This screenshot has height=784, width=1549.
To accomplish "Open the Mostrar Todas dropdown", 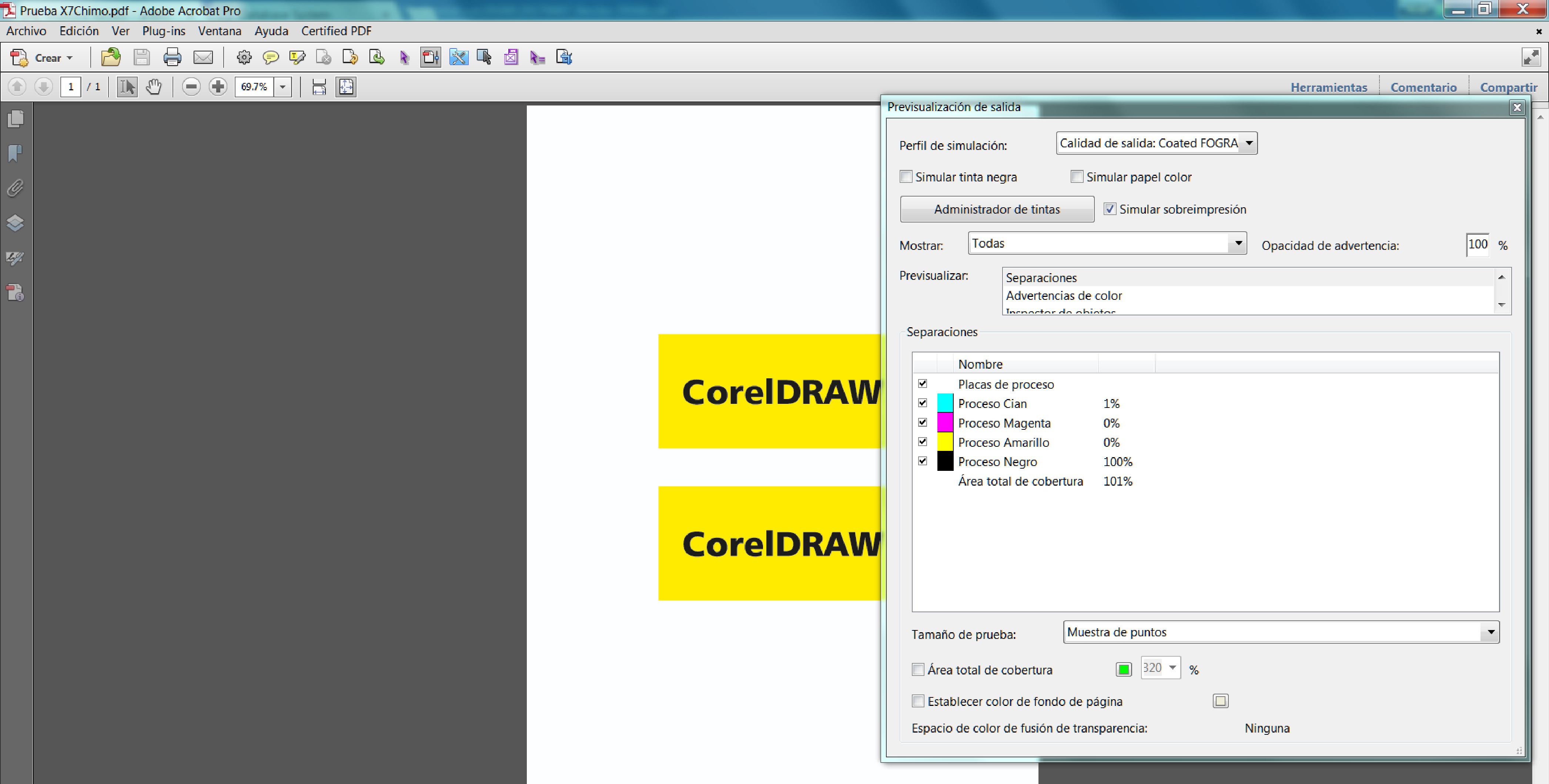I will [x=1107, y=244].
